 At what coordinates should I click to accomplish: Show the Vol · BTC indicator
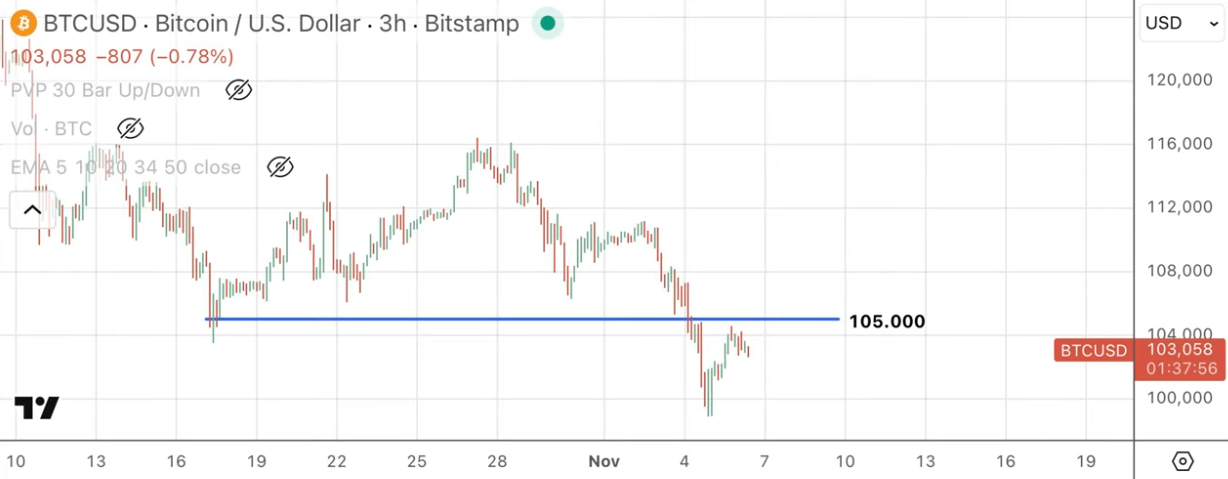pyautogui.click(x=130, y=128)
